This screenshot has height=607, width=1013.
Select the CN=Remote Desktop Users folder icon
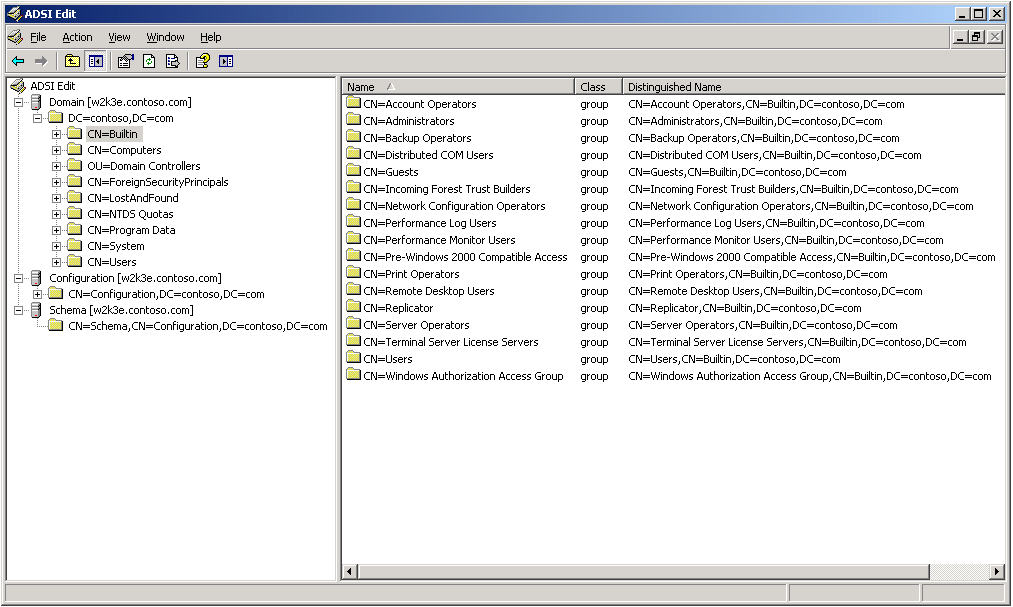pos(353,291)
